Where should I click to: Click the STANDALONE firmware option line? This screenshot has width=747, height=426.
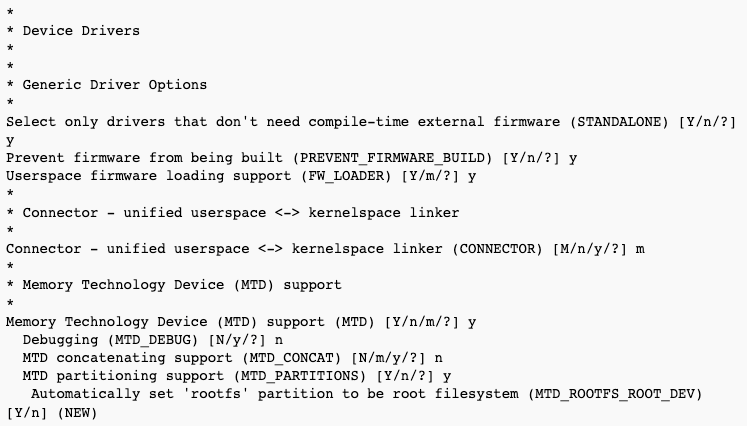click(371, 122)
